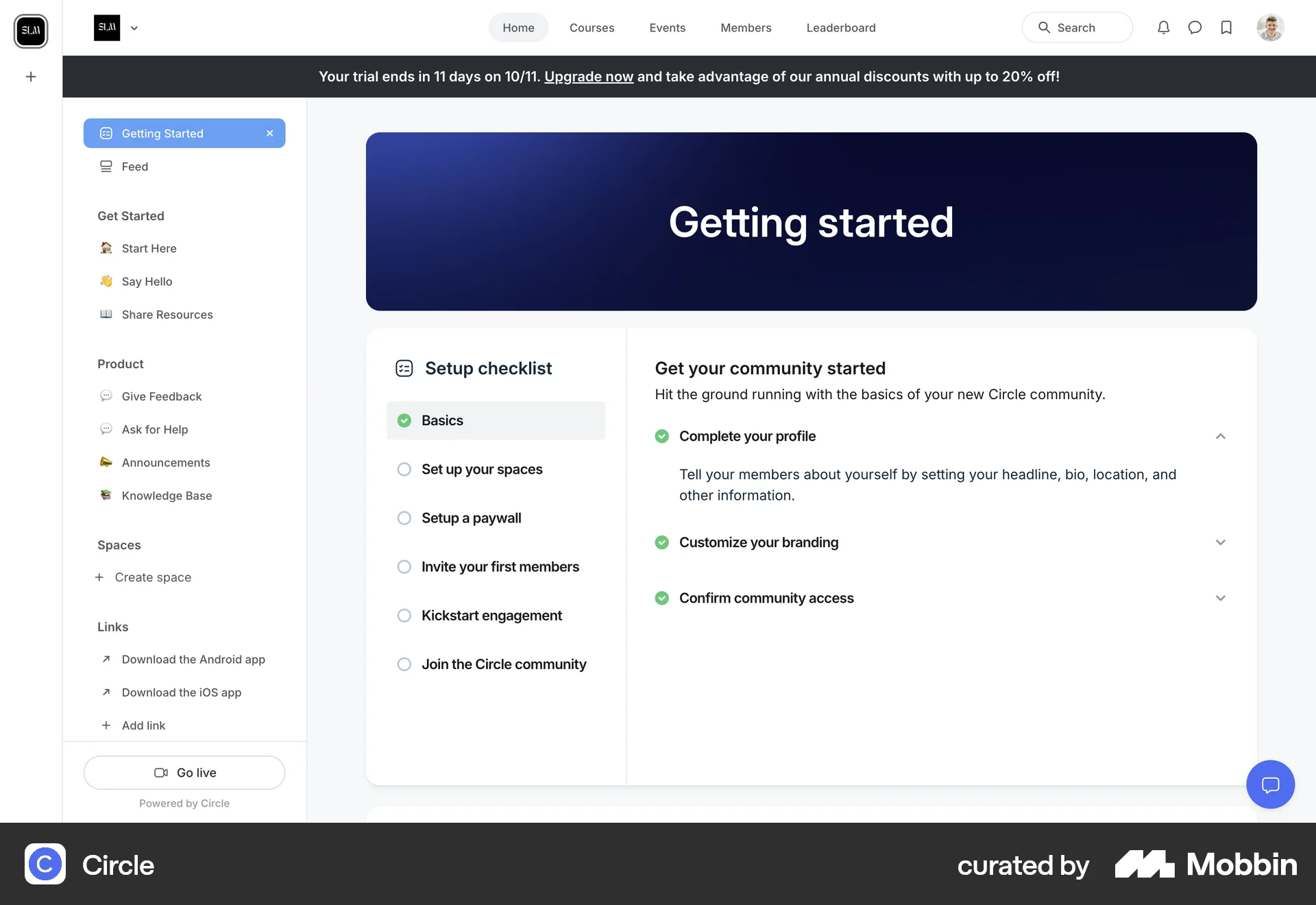Open your profile avatar menu
1316x905 pixels.
1271,27
